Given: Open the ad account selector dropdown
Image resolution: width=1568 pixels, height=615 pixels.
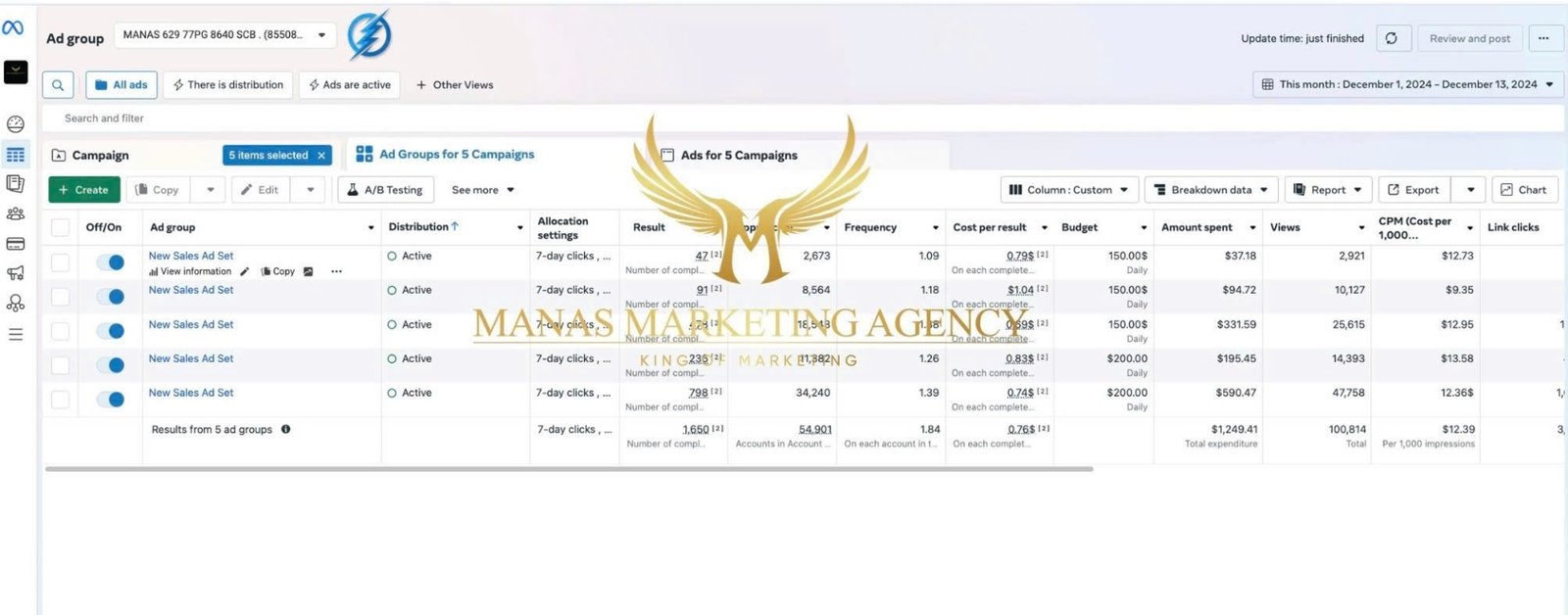Looking at the screenshot, I should tap(224, 35).
